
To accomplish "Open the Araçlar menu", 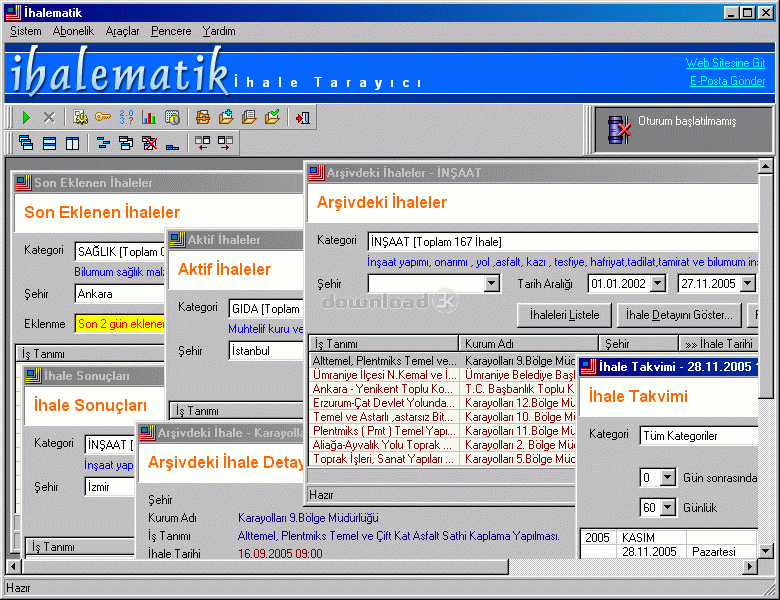I will coord(122,31).
